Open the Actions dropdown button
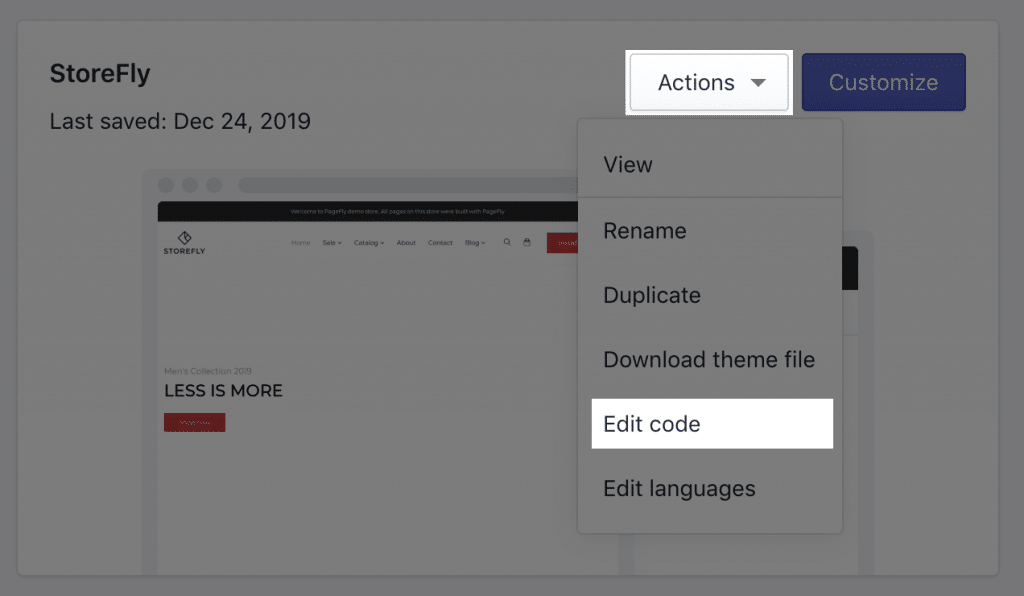This screenshot has width=1024, height=596. 709,82
